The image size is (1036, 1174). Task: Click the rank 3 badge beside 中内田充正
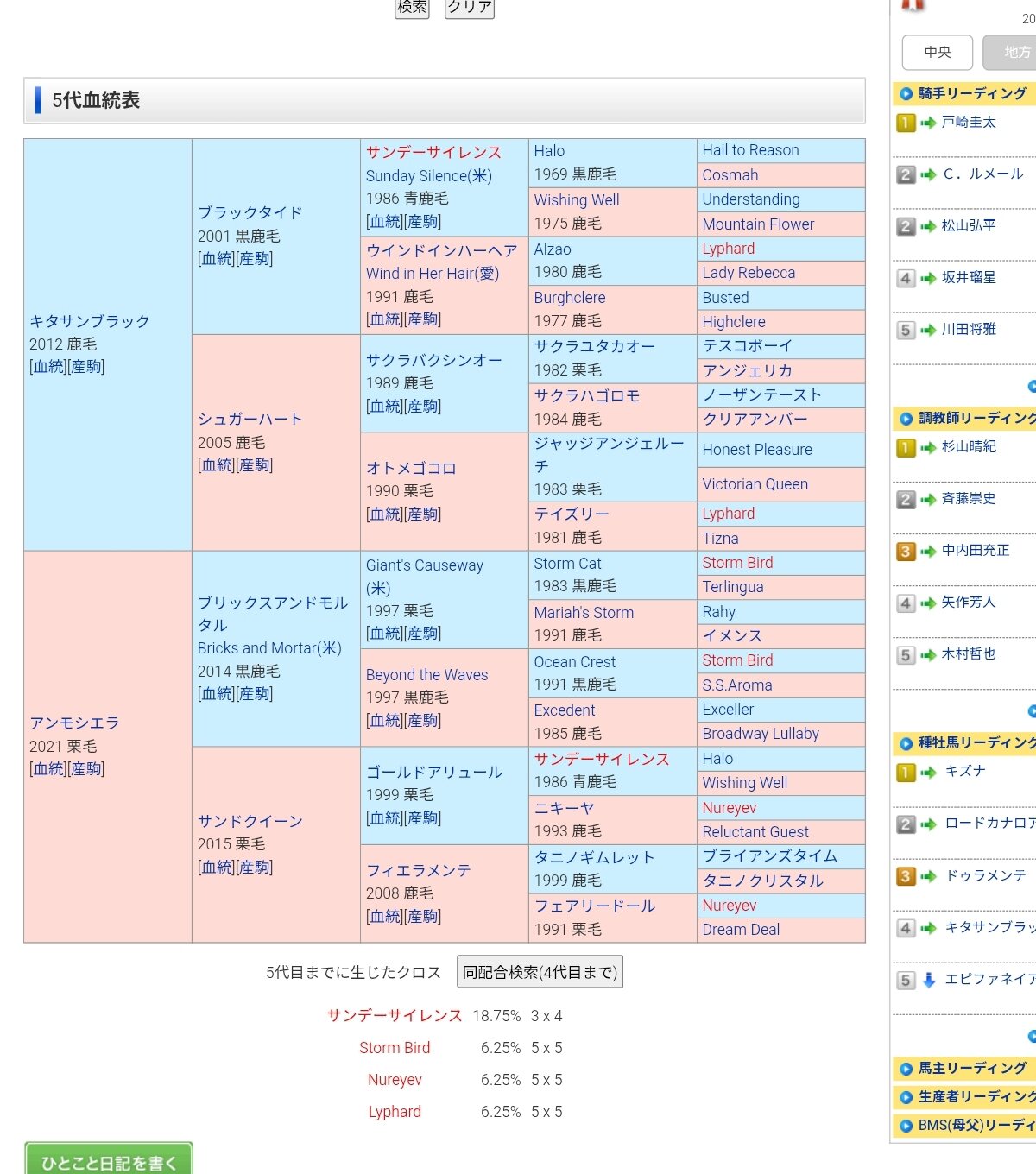(x=906, y=551)
